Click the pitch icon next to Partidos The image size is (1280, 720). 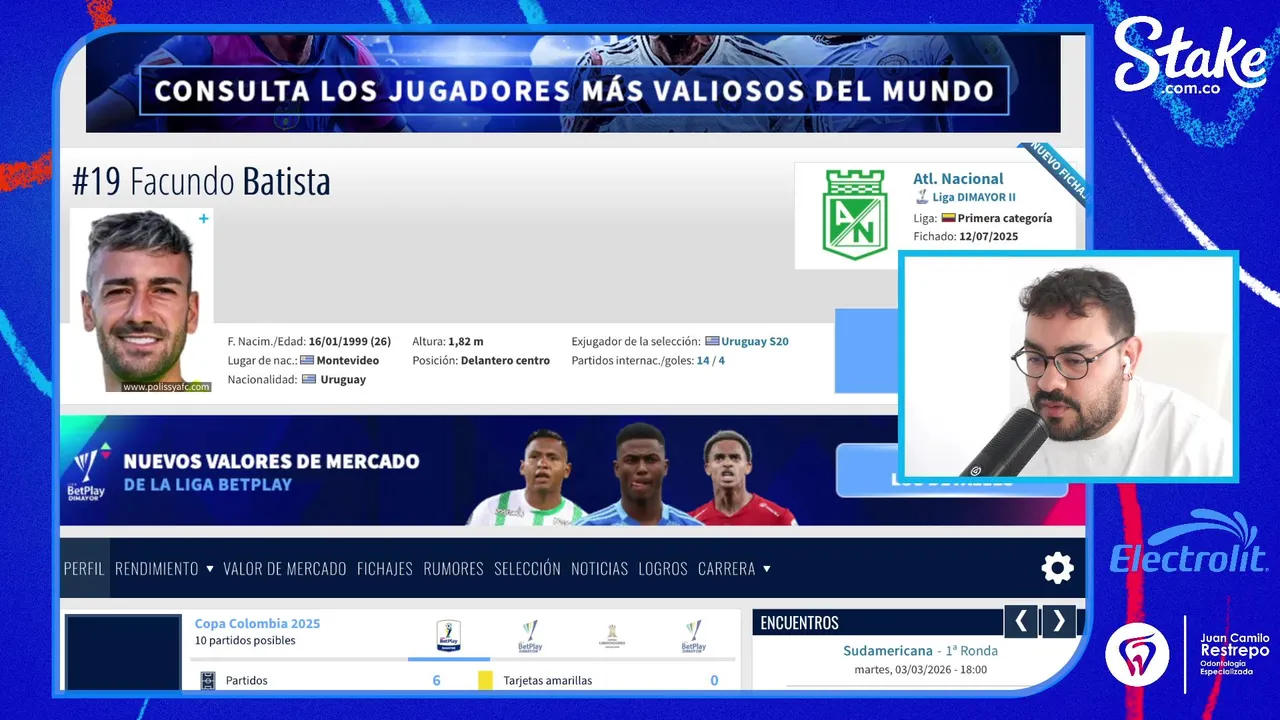(x=208, y=680)
